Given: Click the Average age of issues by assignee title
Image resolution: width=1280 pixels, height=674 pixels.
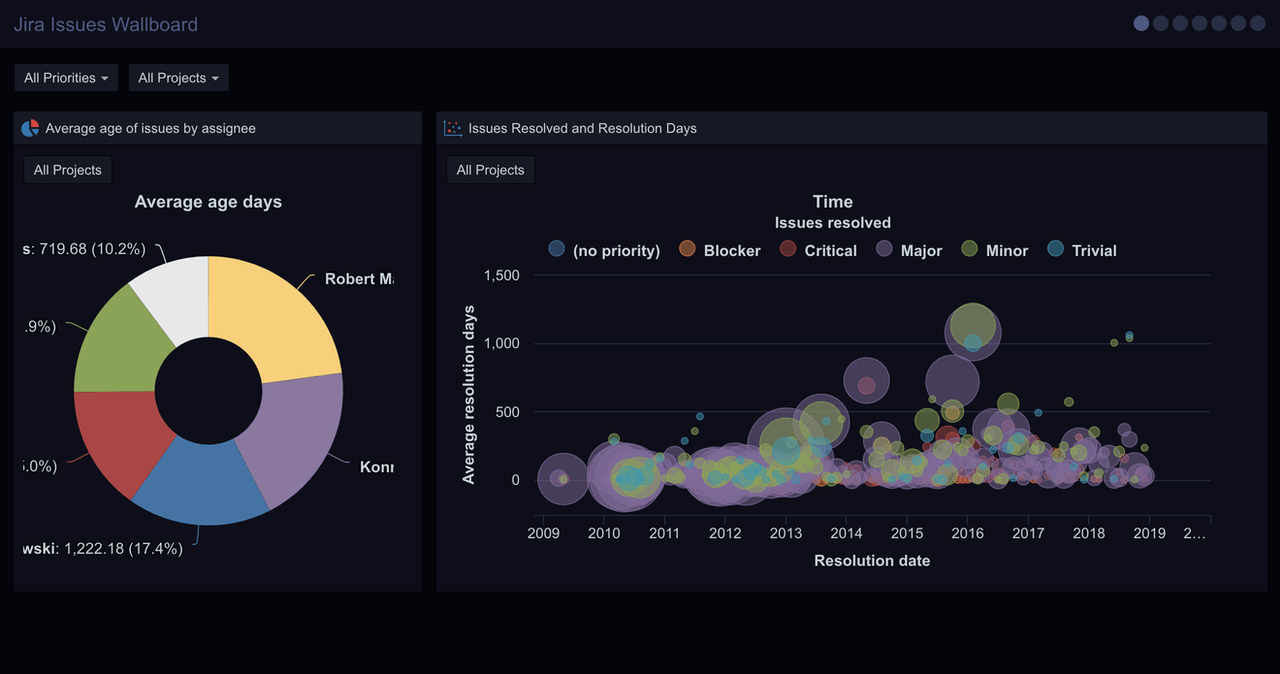Looking at the screenshot, I should click(x=150, y=128).
